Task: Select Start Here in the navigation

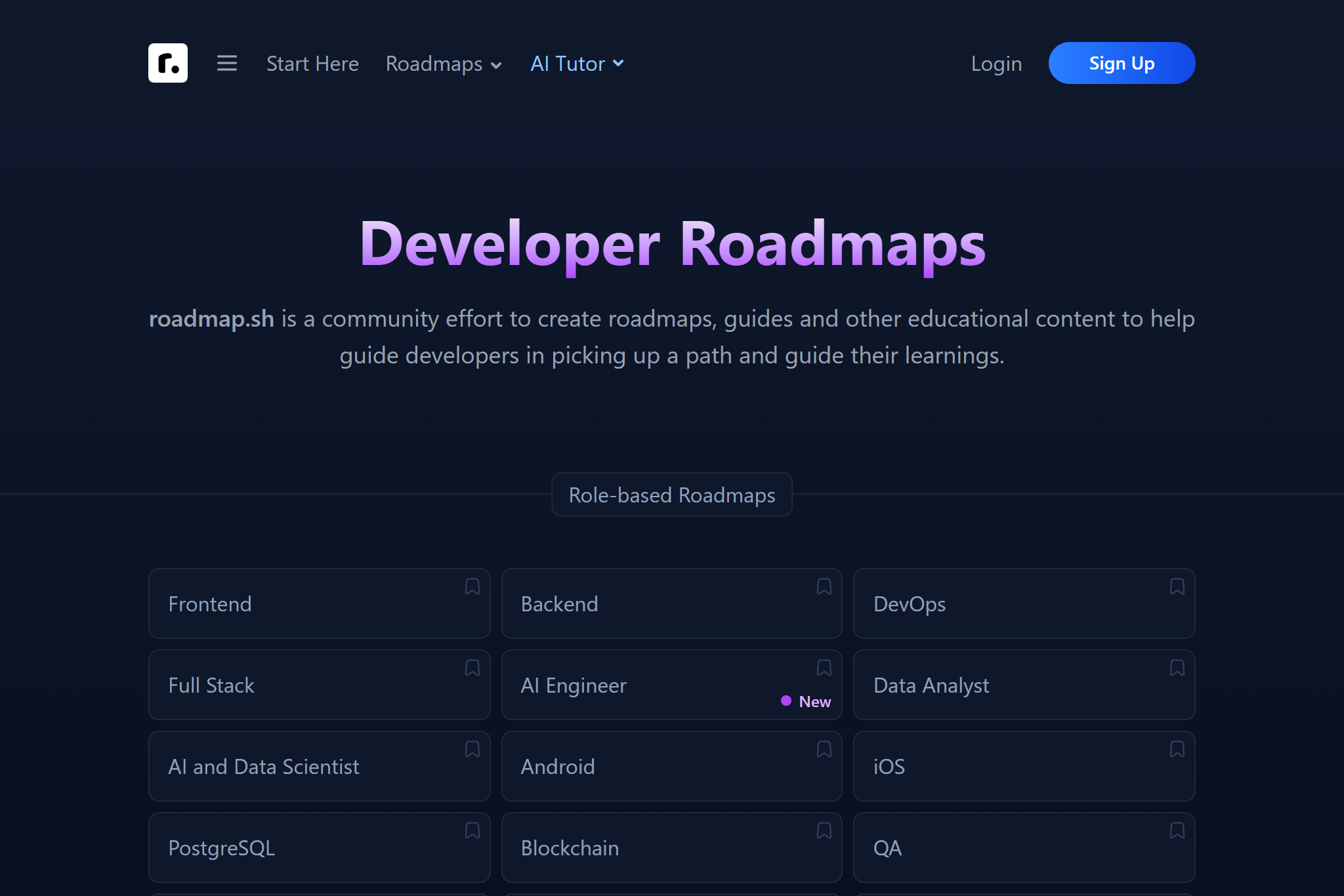Action: [312, 64]
